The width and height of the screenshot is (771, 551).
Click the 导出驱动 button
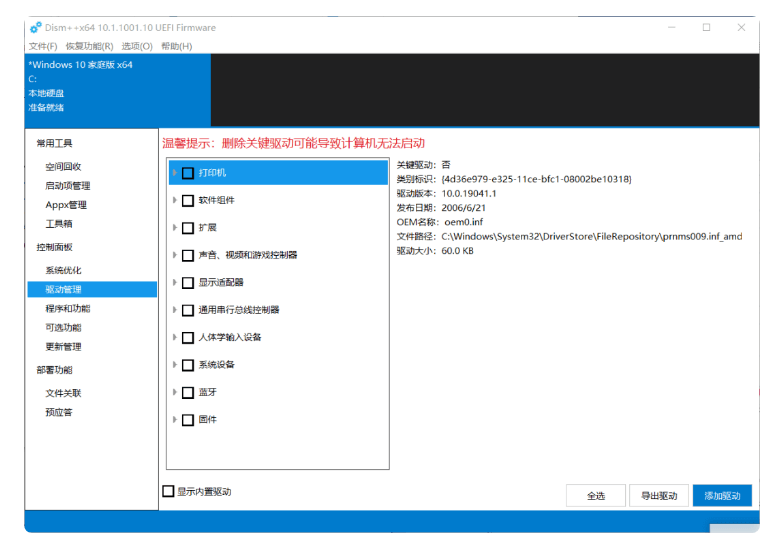coord(659,496)
